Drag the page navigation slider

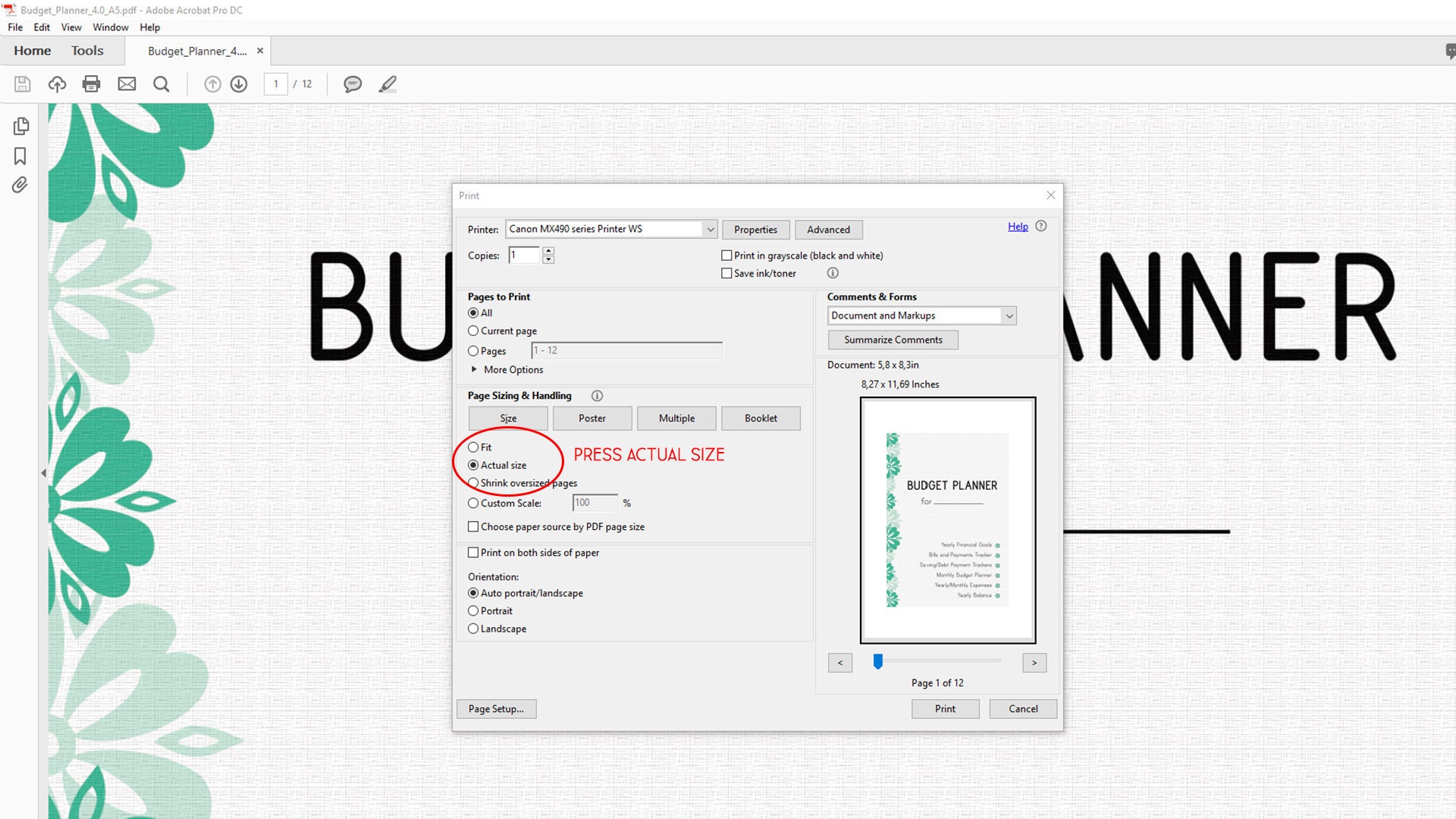pyautogui.click(x=878, y=661)
